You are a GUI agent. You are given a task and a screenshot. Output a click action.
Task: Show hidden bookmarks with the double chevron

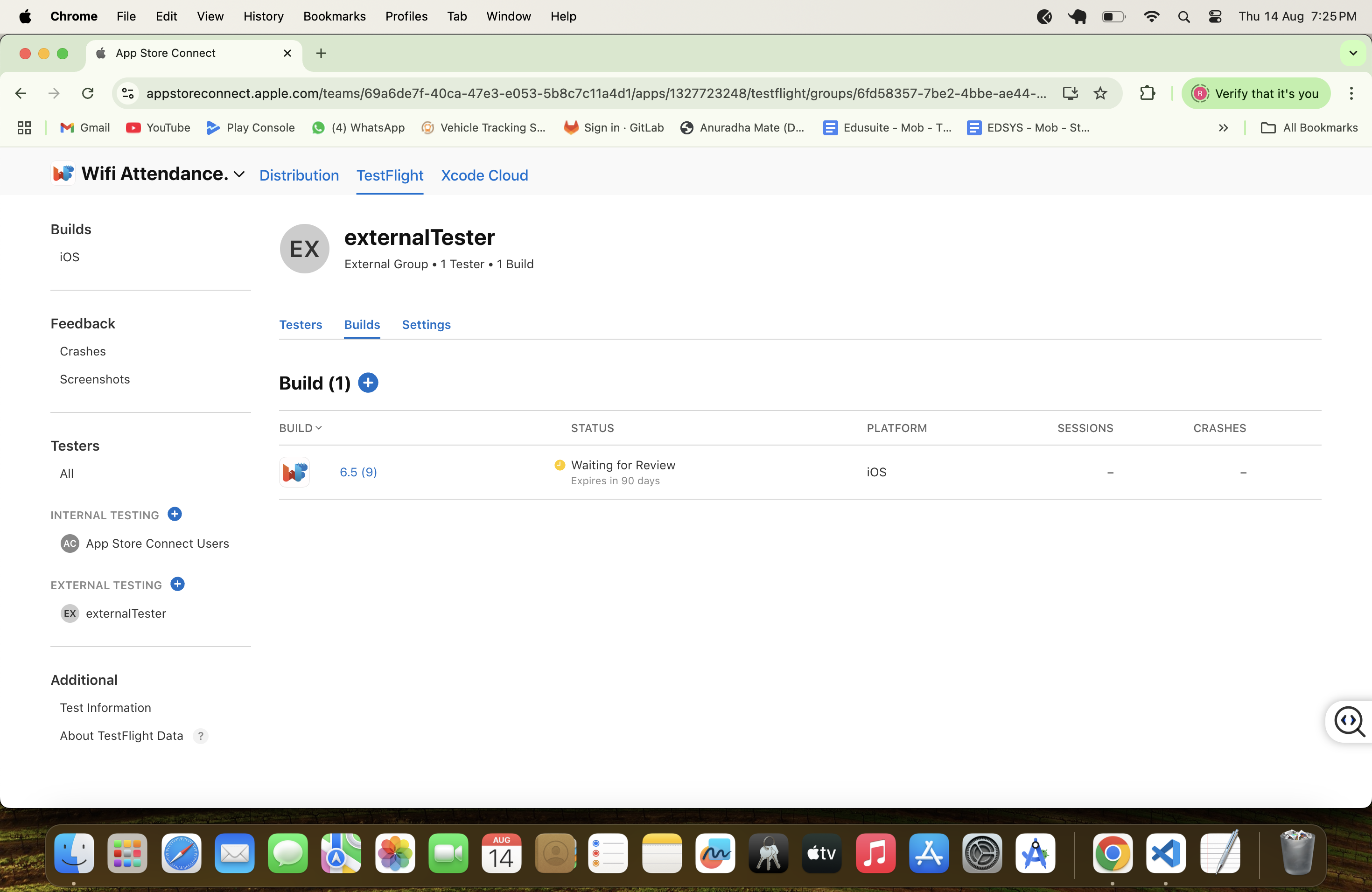pos(1223,128)
